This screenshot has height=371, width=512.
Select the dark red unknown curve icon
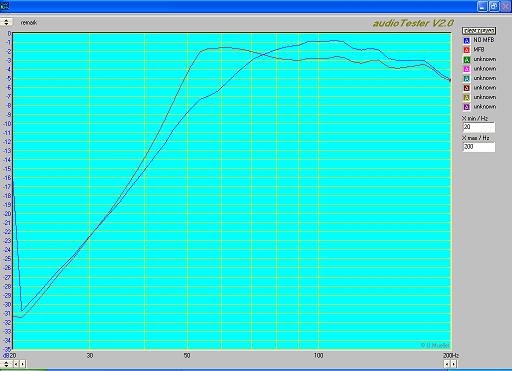[x=466, y=88]
